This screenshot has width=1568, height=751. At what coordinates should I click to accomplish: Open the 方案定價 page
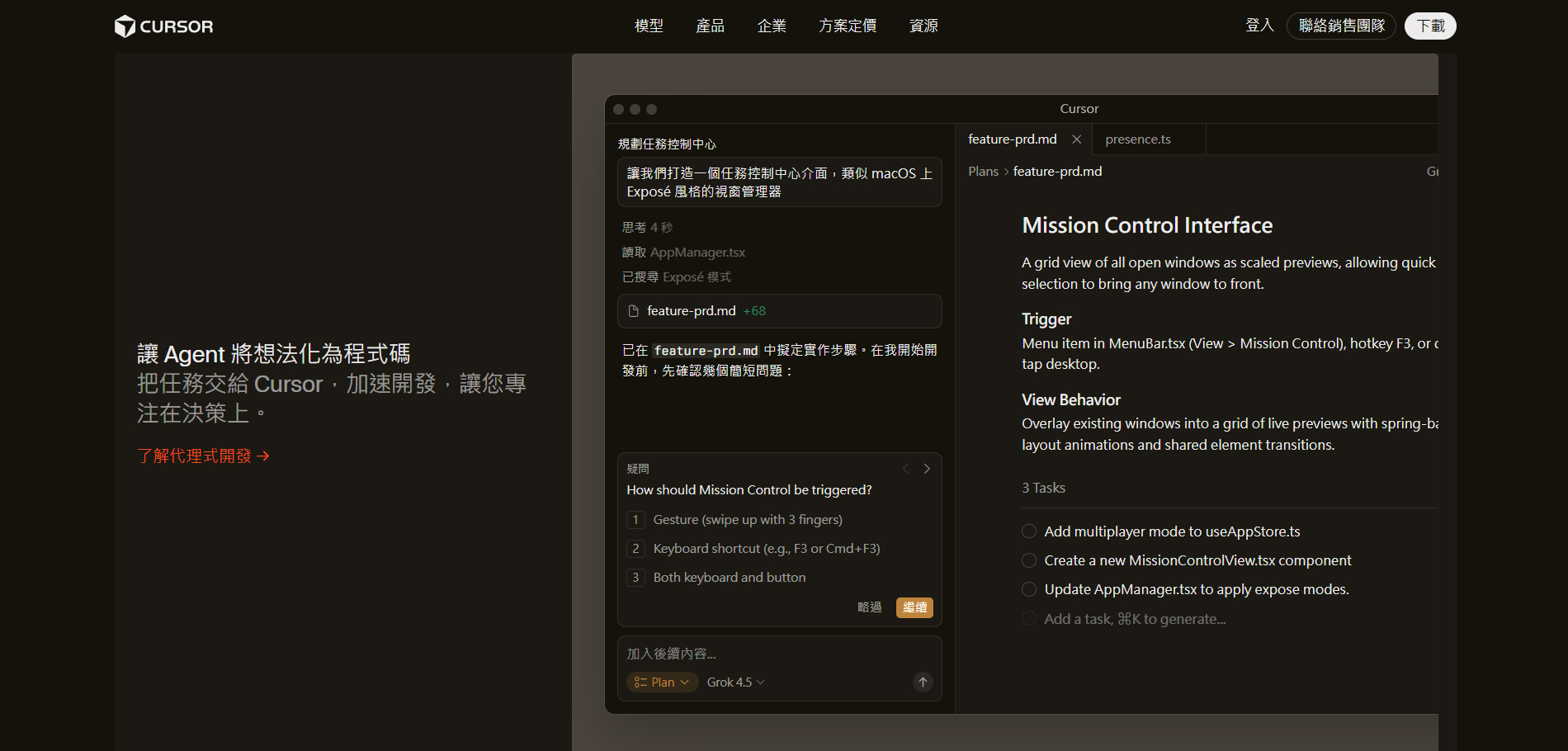tap(848, 26)
